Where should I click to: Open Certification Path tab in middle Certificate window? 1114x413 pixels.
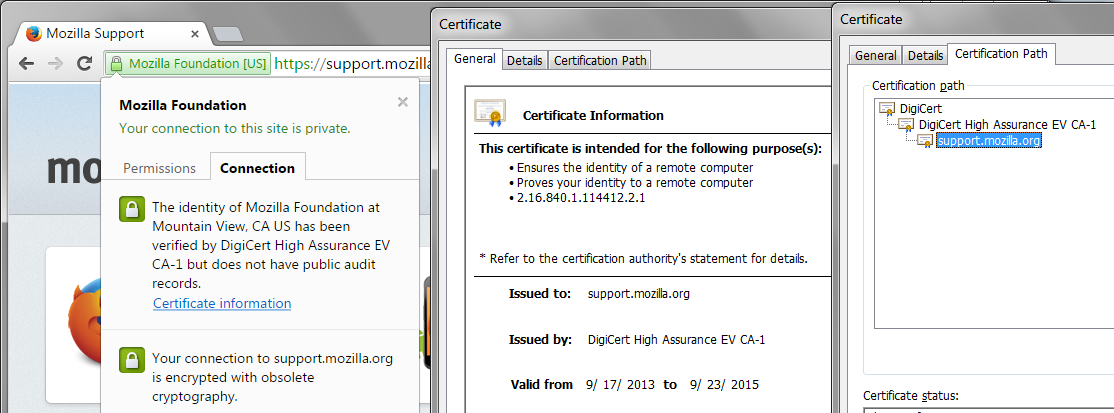pyautogui.click(x=600, y=60)
